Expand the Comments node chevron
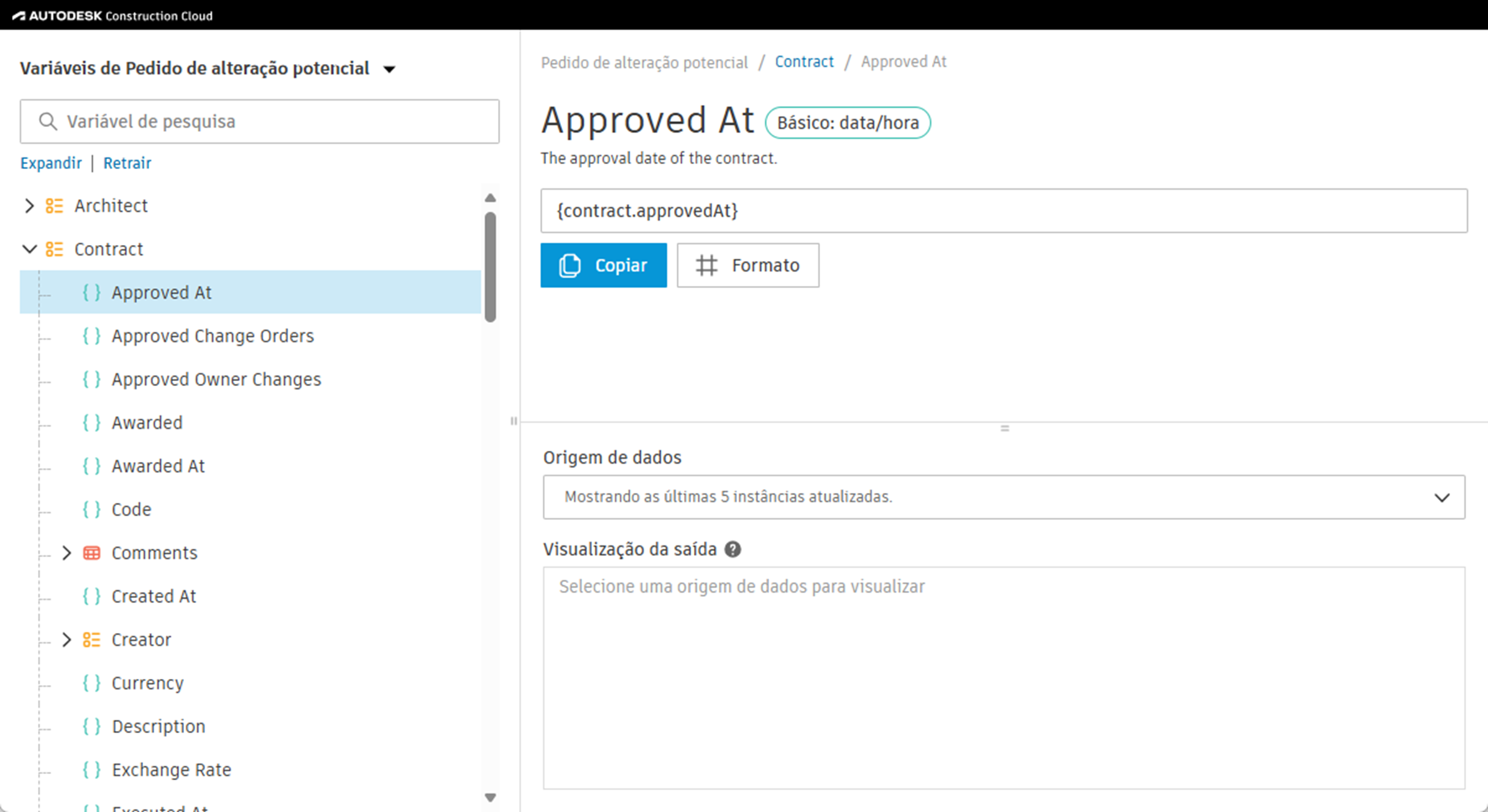 (x=67, y=553)
